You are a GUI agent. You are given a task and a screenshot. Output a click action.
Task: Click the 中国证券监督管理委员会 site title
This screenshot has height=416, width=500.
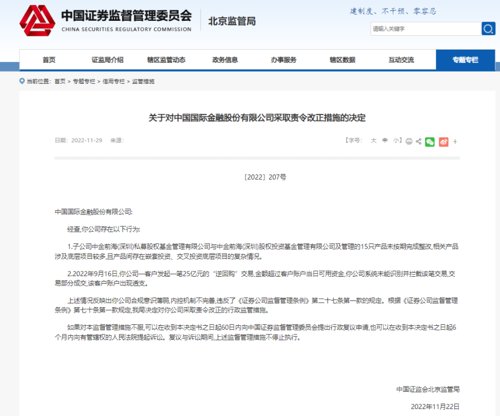127,16
